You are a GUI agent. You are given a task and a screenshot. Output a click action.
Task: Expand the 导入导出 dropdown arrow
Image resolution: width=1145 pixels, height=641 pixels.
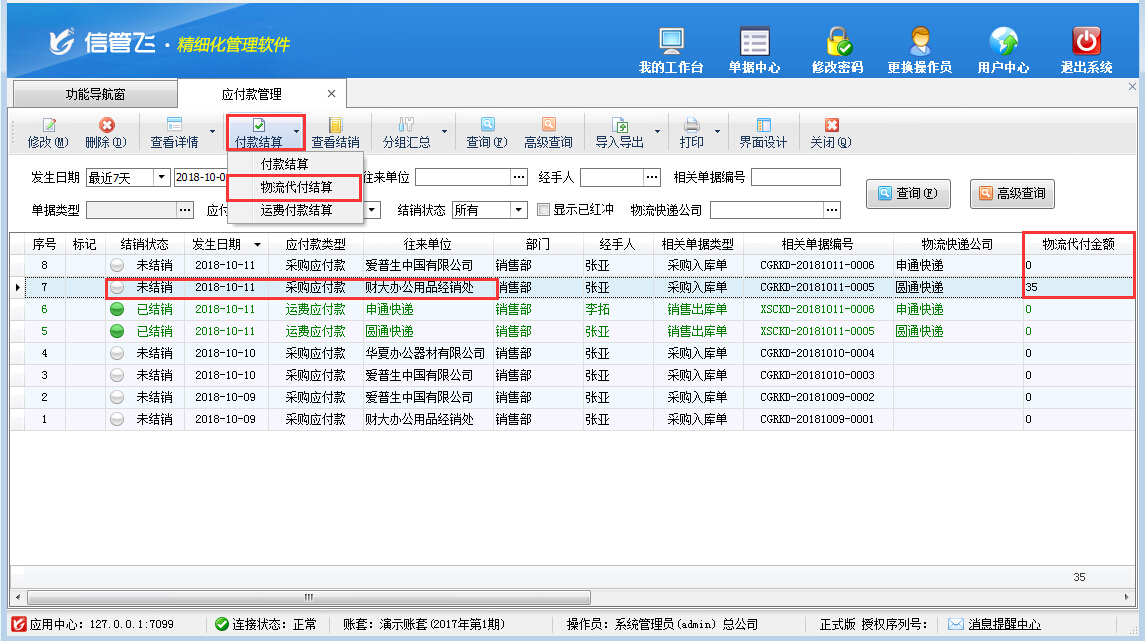(657, 132)
